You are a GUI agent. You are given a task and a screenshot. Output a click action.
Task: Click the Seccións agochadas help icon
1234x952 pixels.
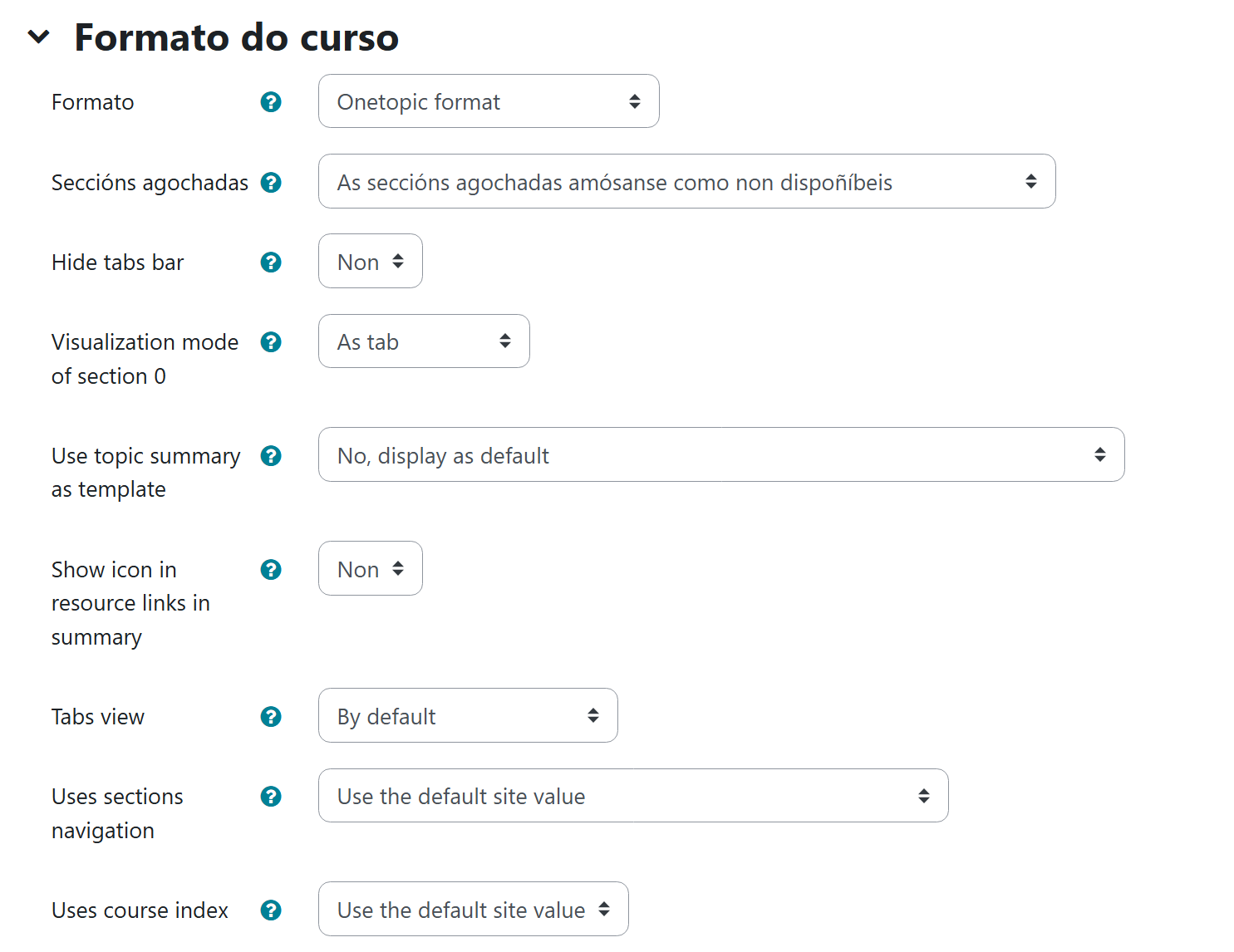pos(271,182)
